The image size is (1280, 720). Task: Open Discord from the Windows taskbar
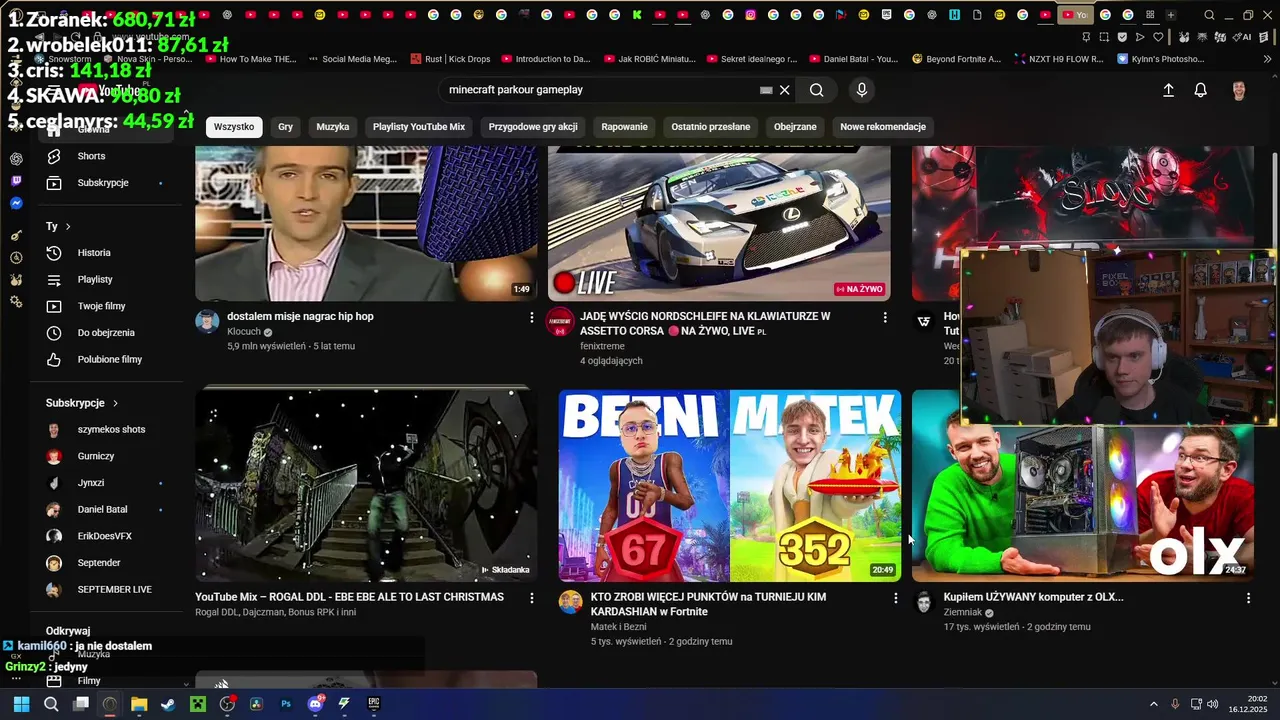tap(315, 704)
